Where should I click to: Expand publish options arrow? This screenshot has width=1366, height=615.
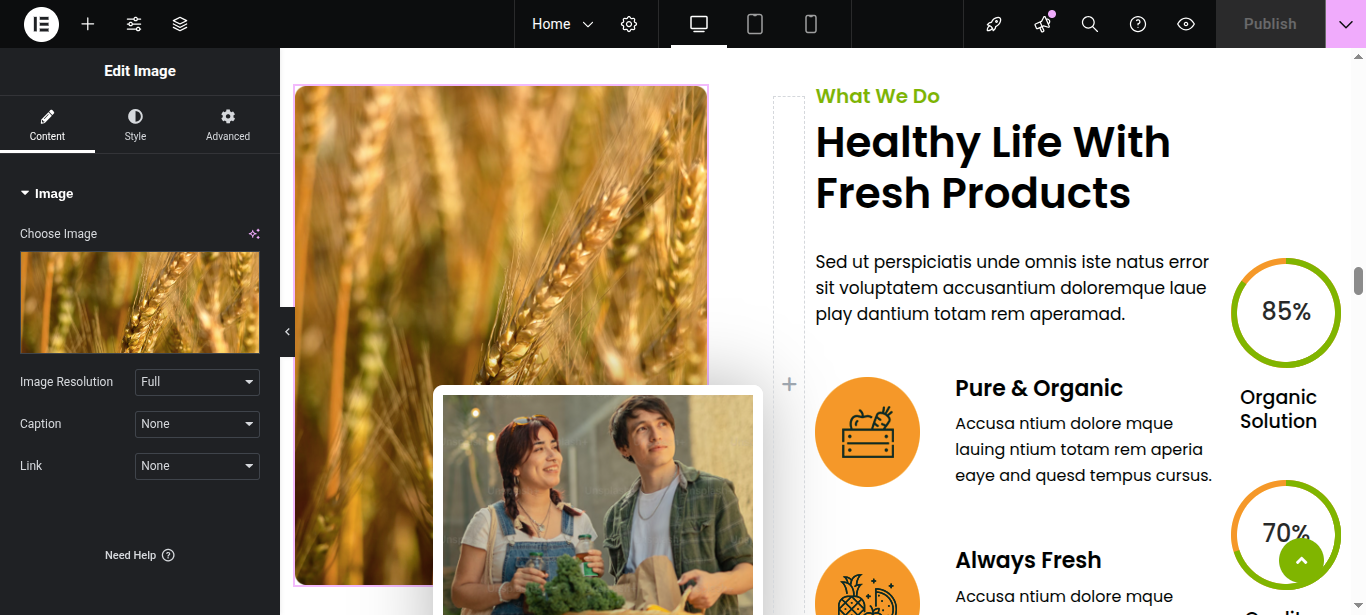(1345, 24)
